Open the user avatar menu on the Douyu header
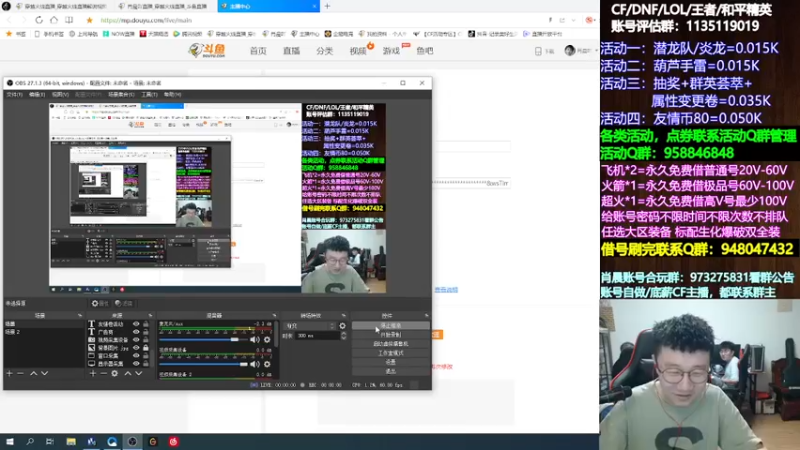This screenshot has height=450, width=800. point(570,51)
